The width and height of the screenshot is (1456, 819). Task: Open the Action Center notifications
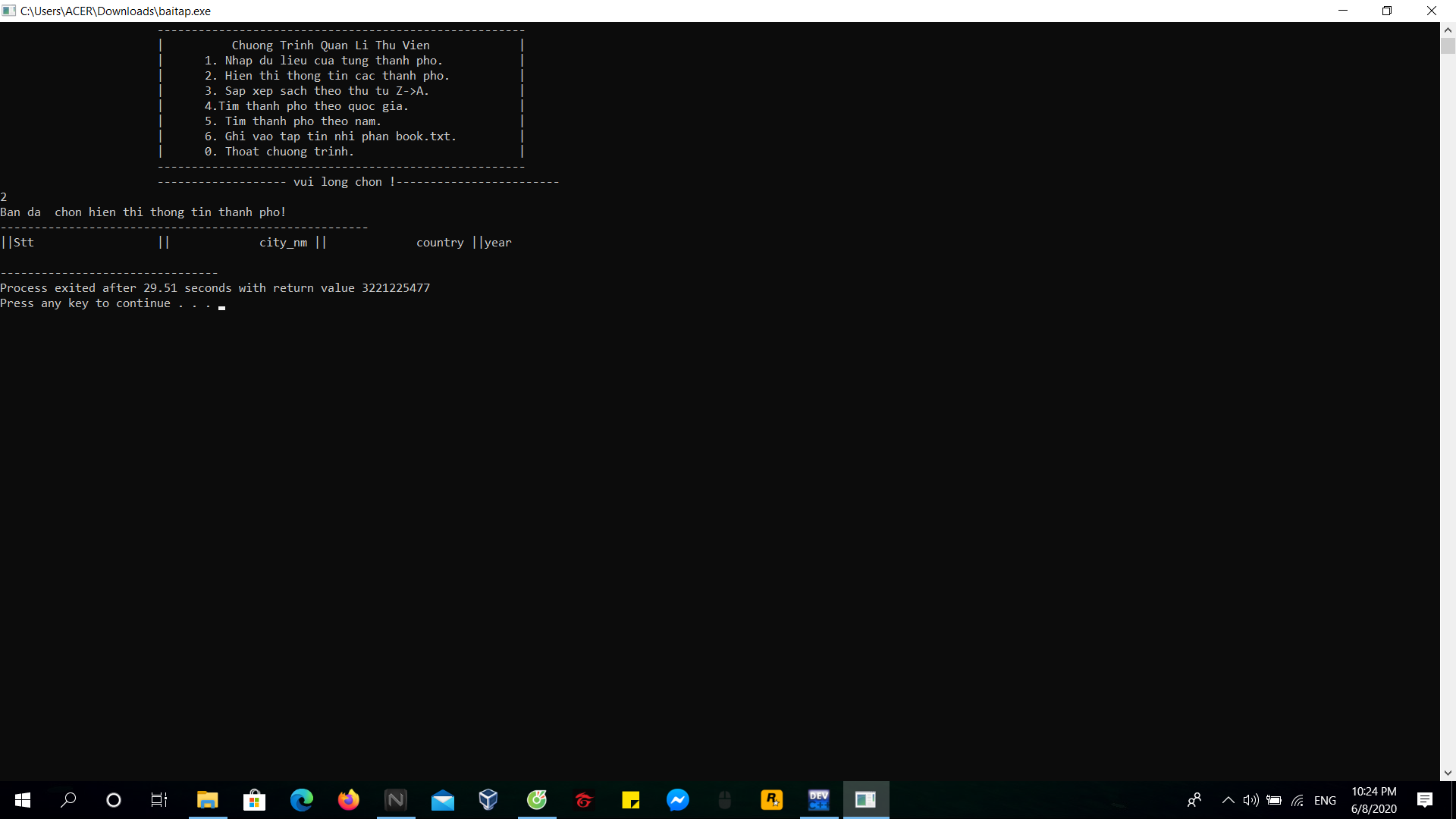point(1425,800)
